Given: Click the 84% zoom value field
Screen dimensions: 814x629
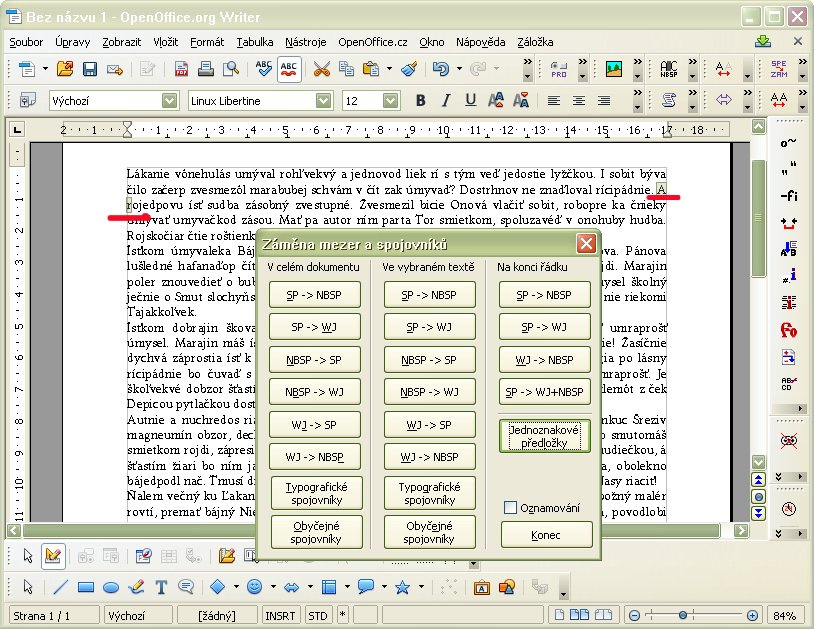Looking at the screenshot, I should coord(784,616).
